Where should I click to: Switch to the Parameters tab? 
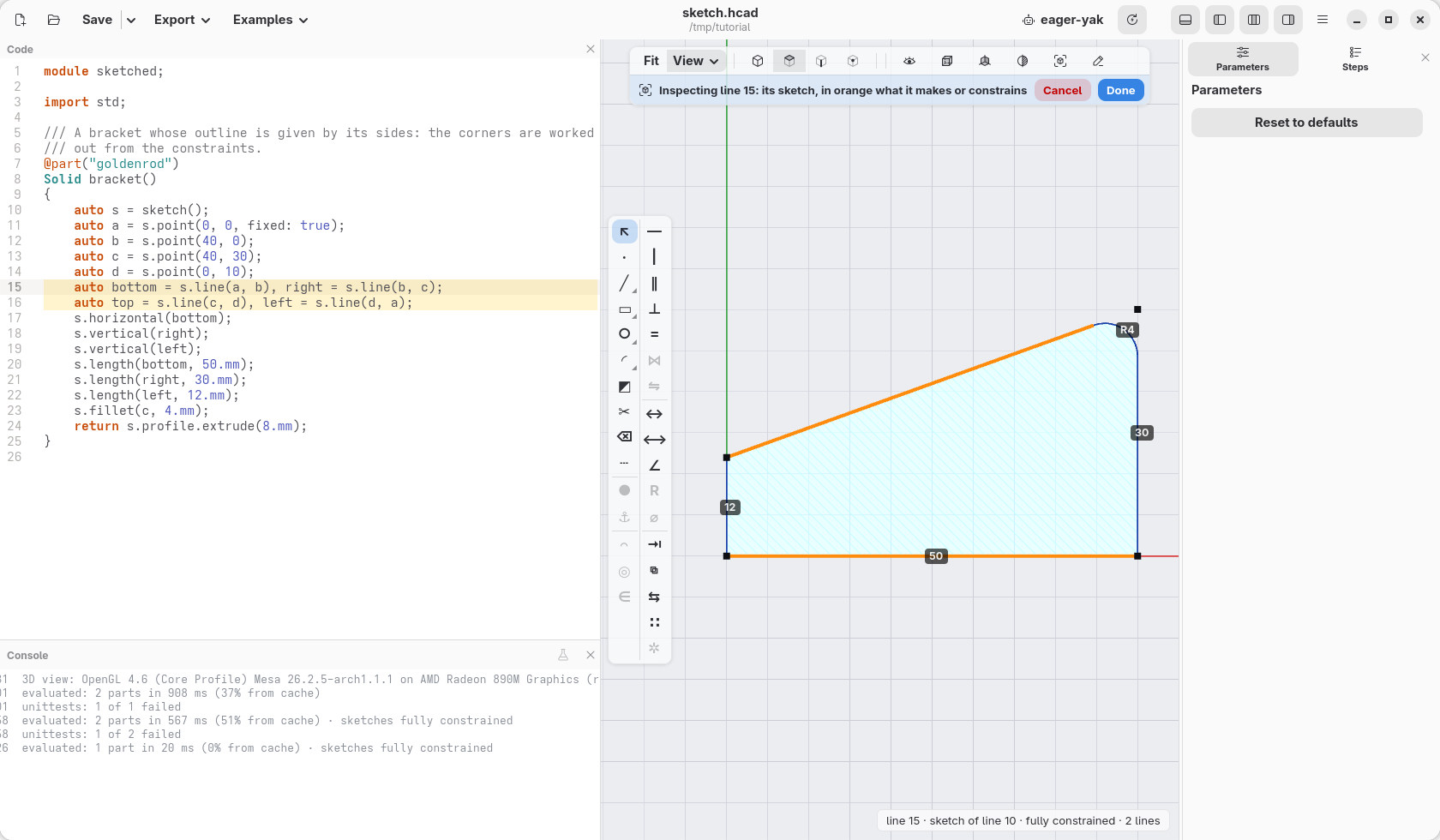1243,59
